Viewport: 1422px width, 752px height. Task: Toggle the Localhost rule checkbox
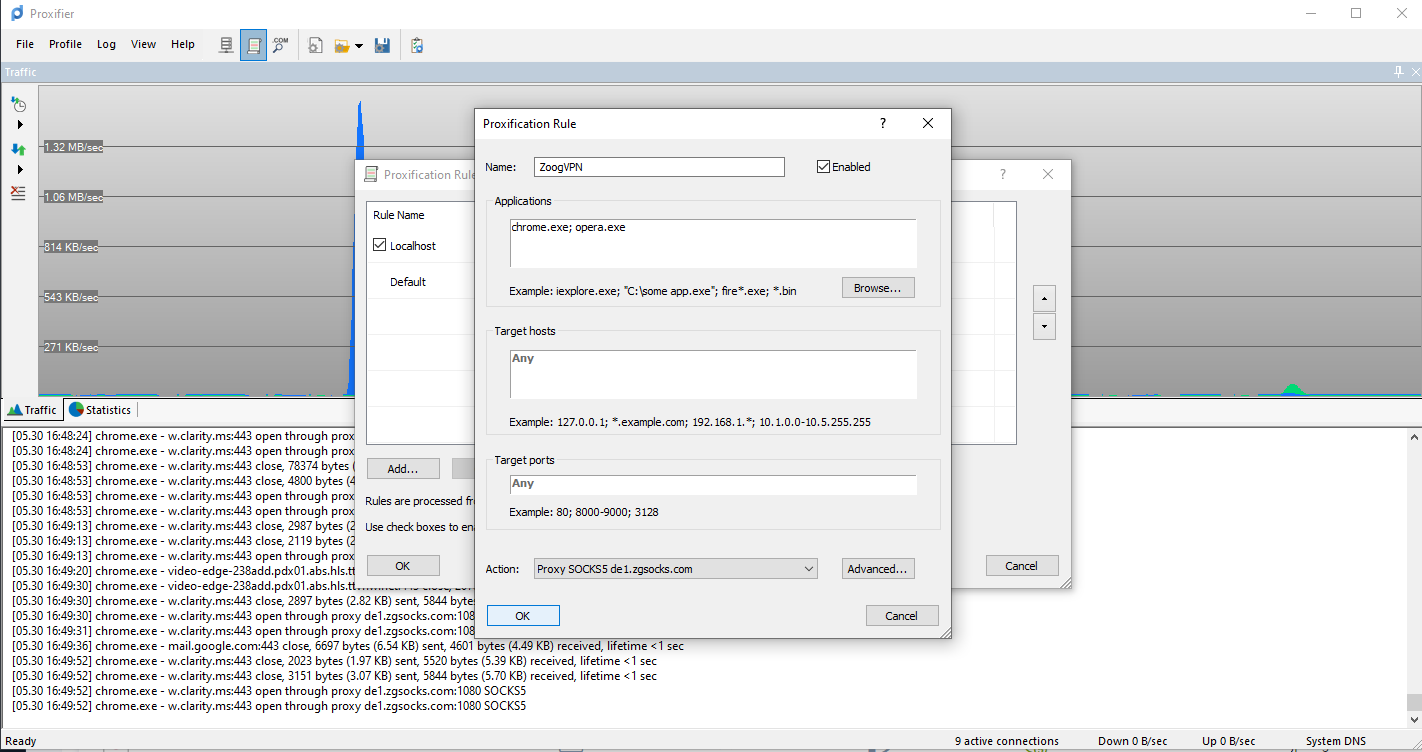[x=380, y=245]
